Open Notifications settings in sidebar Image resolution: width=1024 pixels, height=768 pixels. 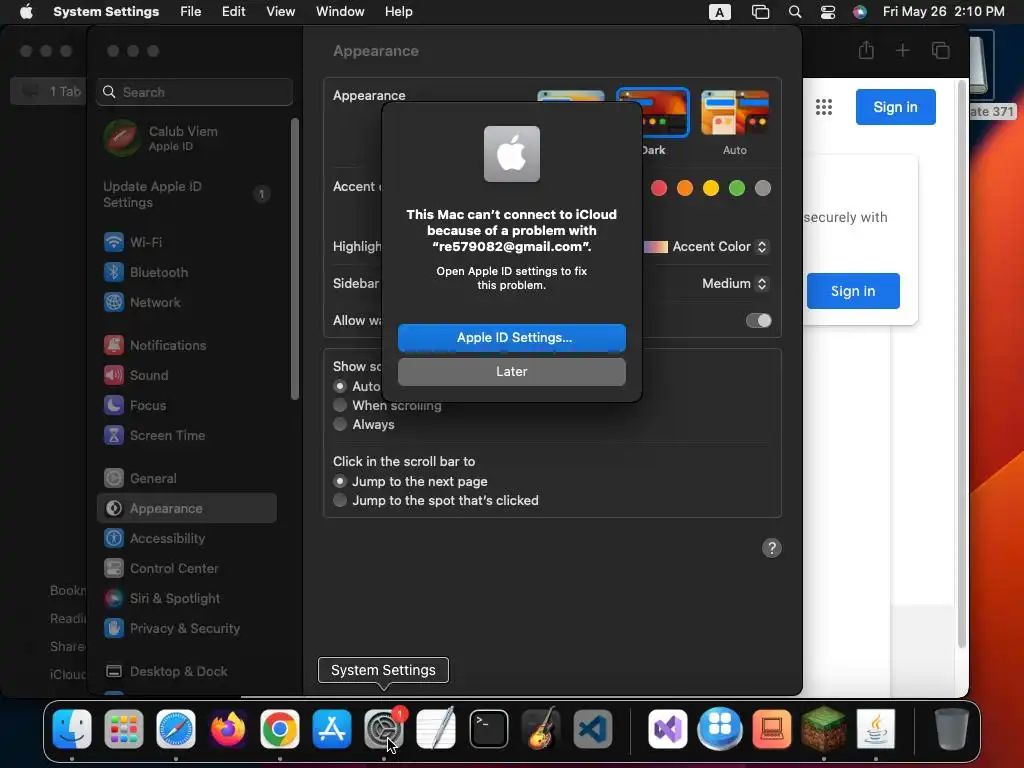(x=187, y=345)
